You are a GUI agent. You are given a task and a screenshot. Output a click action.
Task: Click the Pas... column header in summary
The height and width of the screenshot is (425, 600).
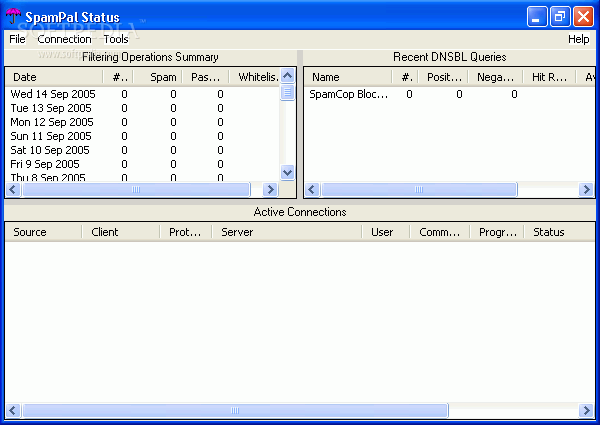point(205,77)
